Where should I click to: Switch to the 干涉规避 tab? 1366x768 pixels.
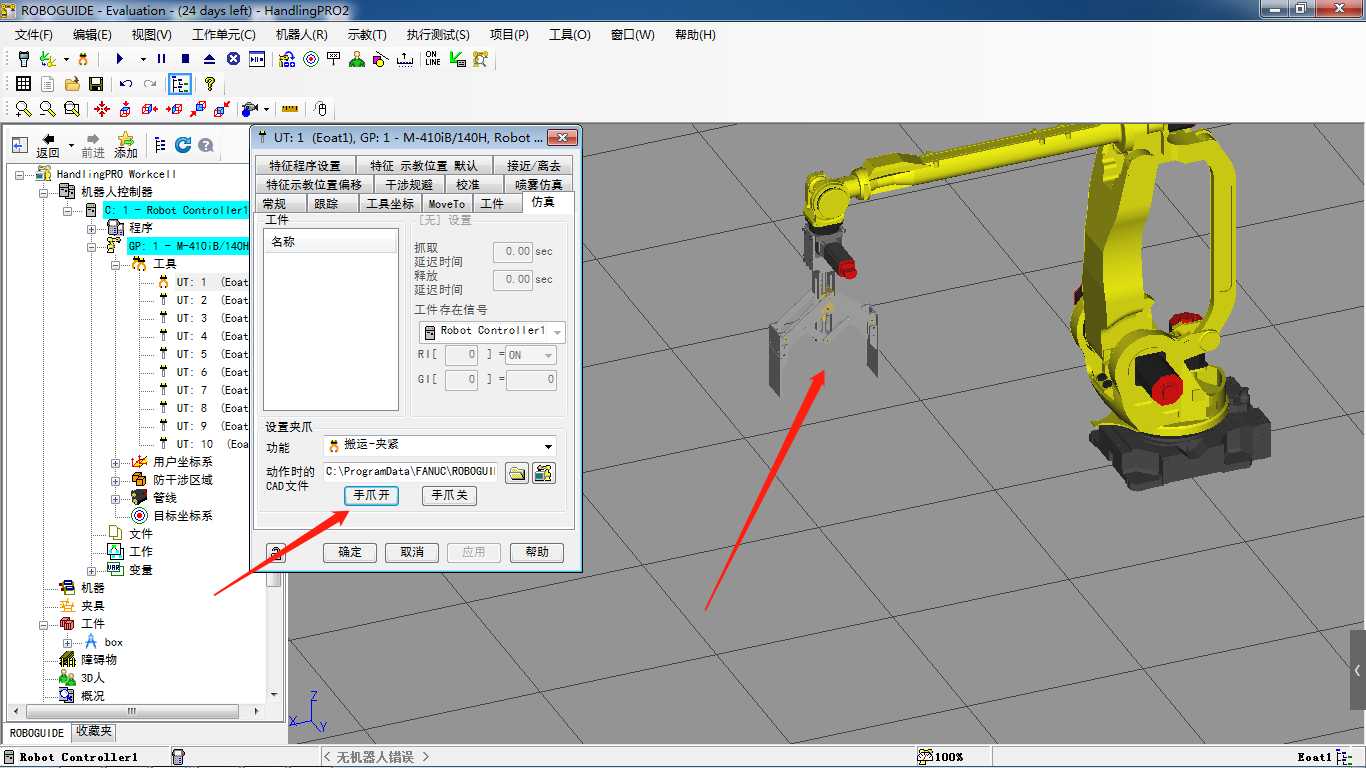coord(409,185)
